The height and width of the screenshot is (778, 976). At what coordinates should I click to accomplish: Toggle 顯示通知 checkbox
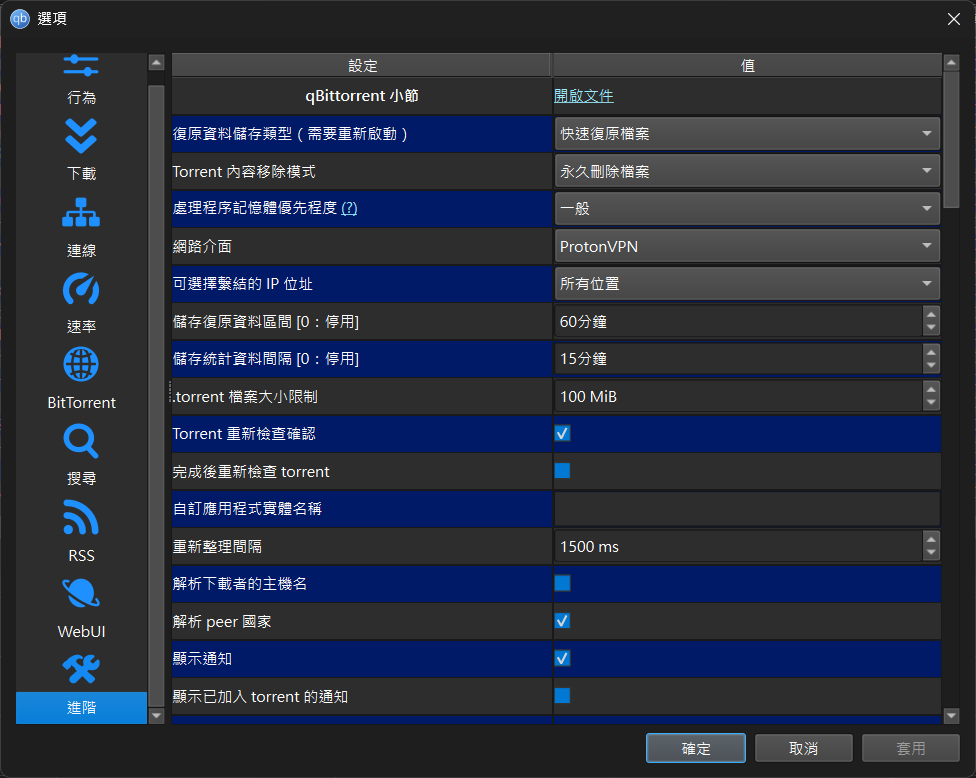click(562, 658)
